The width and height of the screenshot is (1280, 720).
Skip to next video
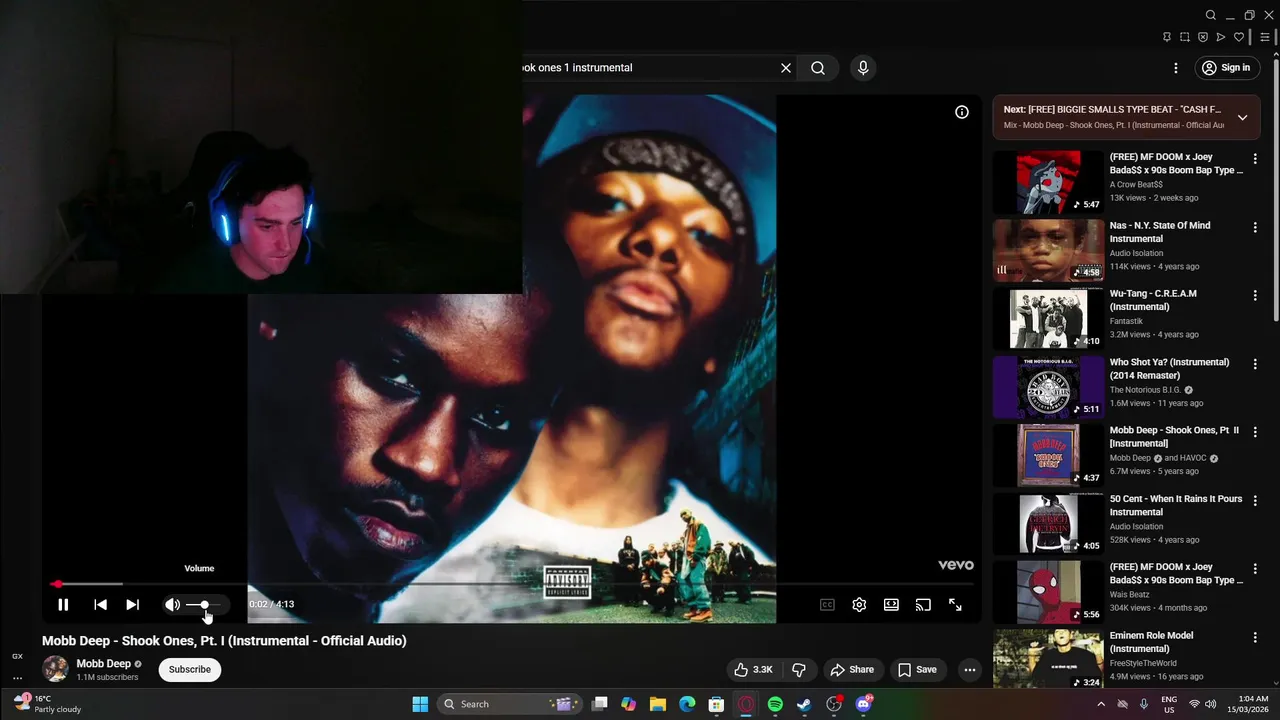(132, 604)
